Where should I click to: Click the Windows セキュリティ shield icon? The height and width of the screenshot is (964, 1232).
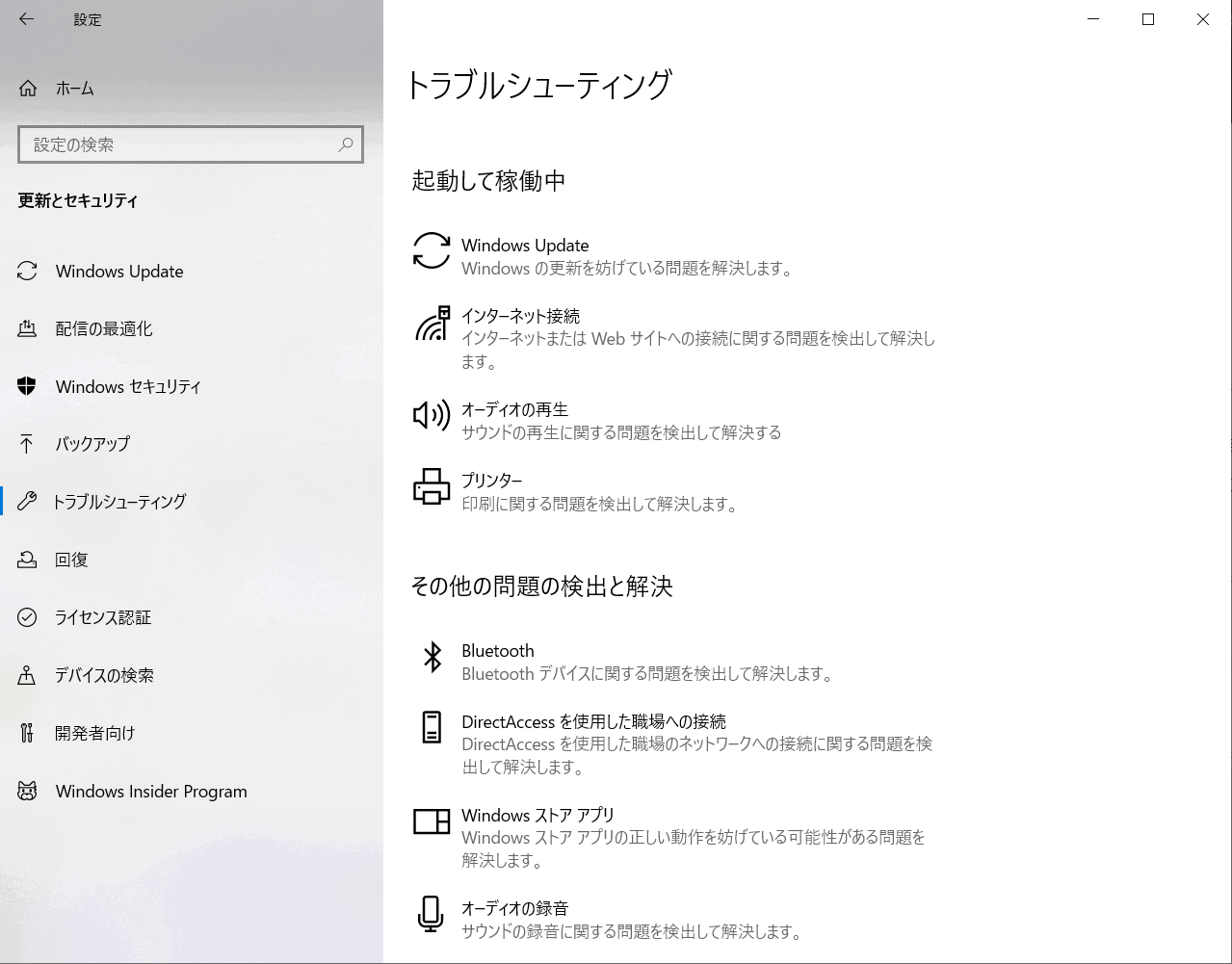(x=27, y=386)
